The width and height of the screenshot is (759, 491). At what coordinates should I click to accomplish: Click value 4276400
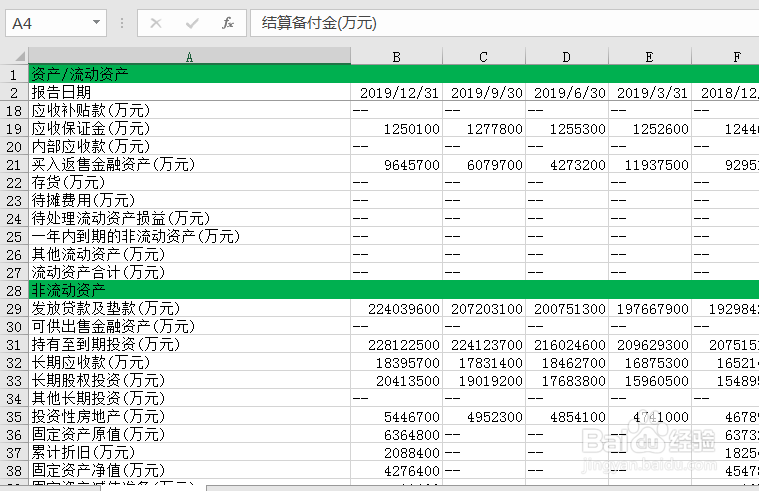tap(396, 471)
